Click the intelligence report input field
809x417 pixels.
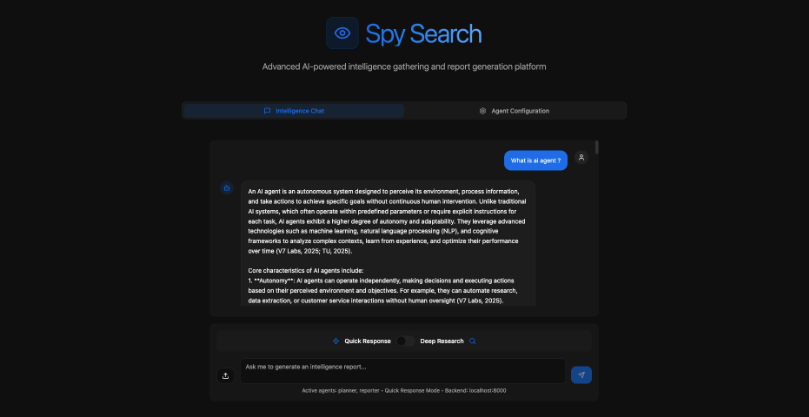pos(403,371)
